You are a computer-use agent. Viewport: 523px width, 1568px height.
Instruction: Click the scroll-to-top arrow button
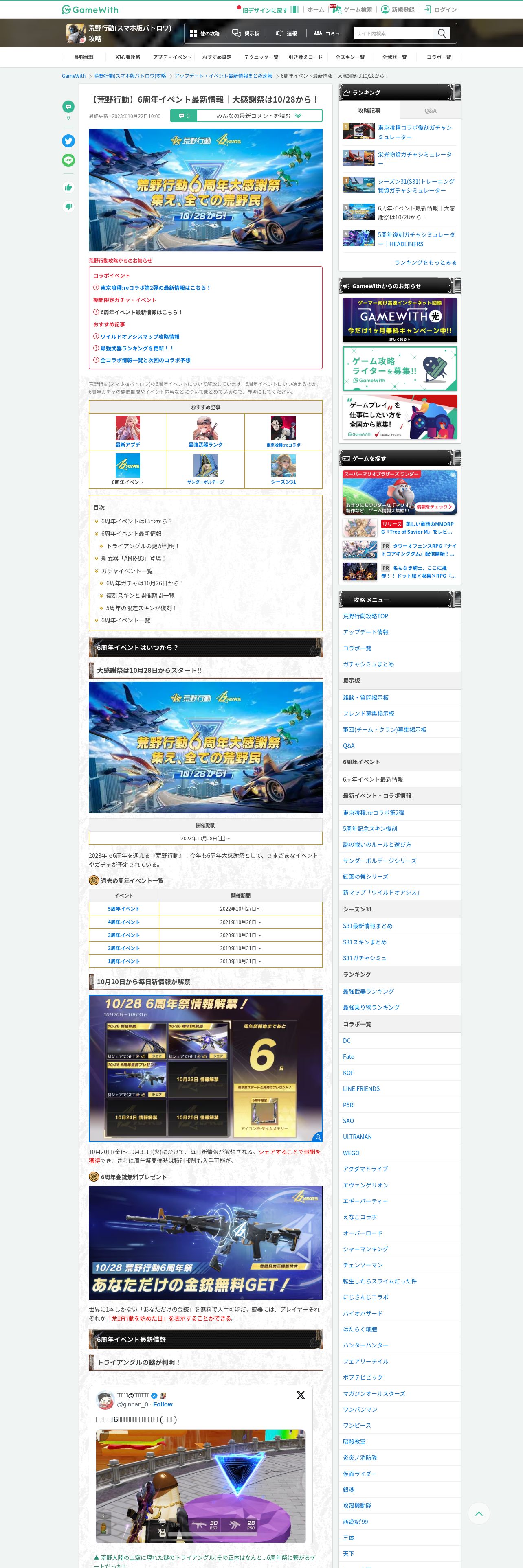pos(479,1513)
